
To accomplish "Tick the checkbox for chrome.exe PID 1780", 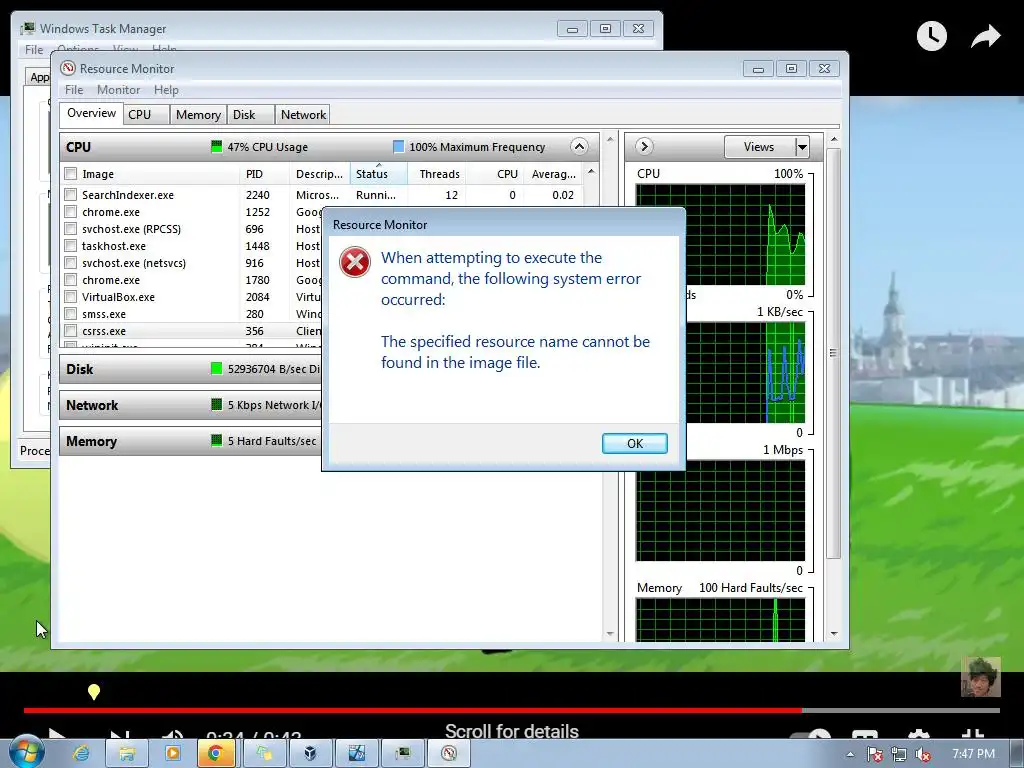I will (71, 280).
